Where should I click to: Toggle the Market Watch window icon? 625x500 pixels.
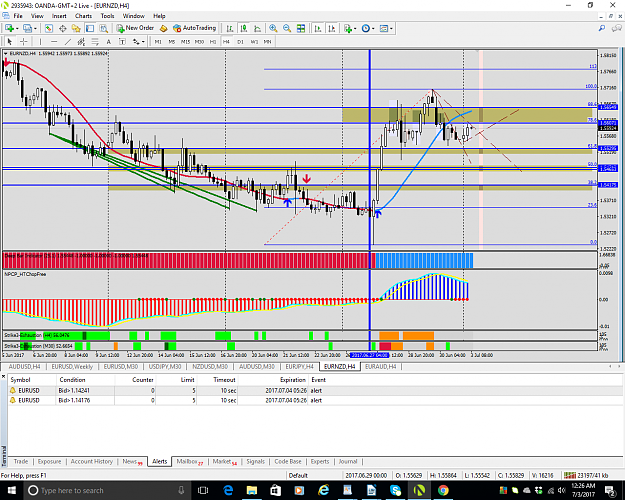pos(49,28)
